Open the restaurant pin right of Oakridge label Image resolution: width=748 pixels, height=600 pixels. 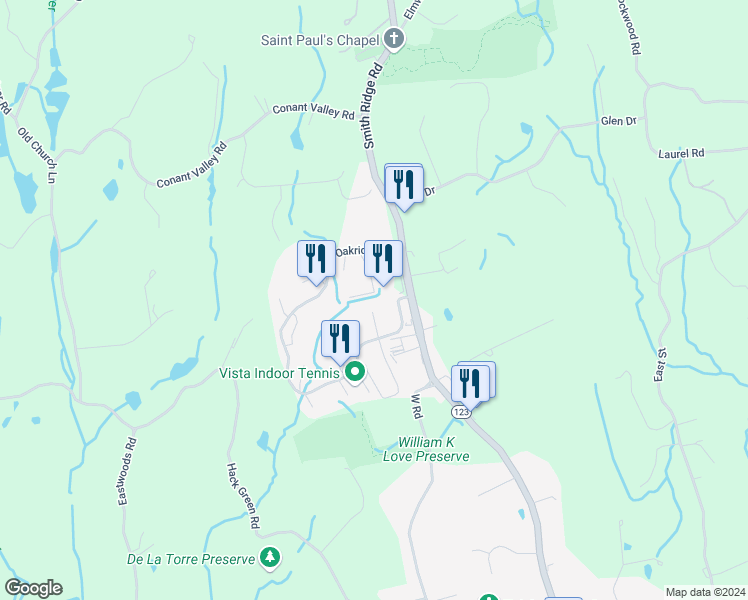pyautogui.click(x=383, y=263)
